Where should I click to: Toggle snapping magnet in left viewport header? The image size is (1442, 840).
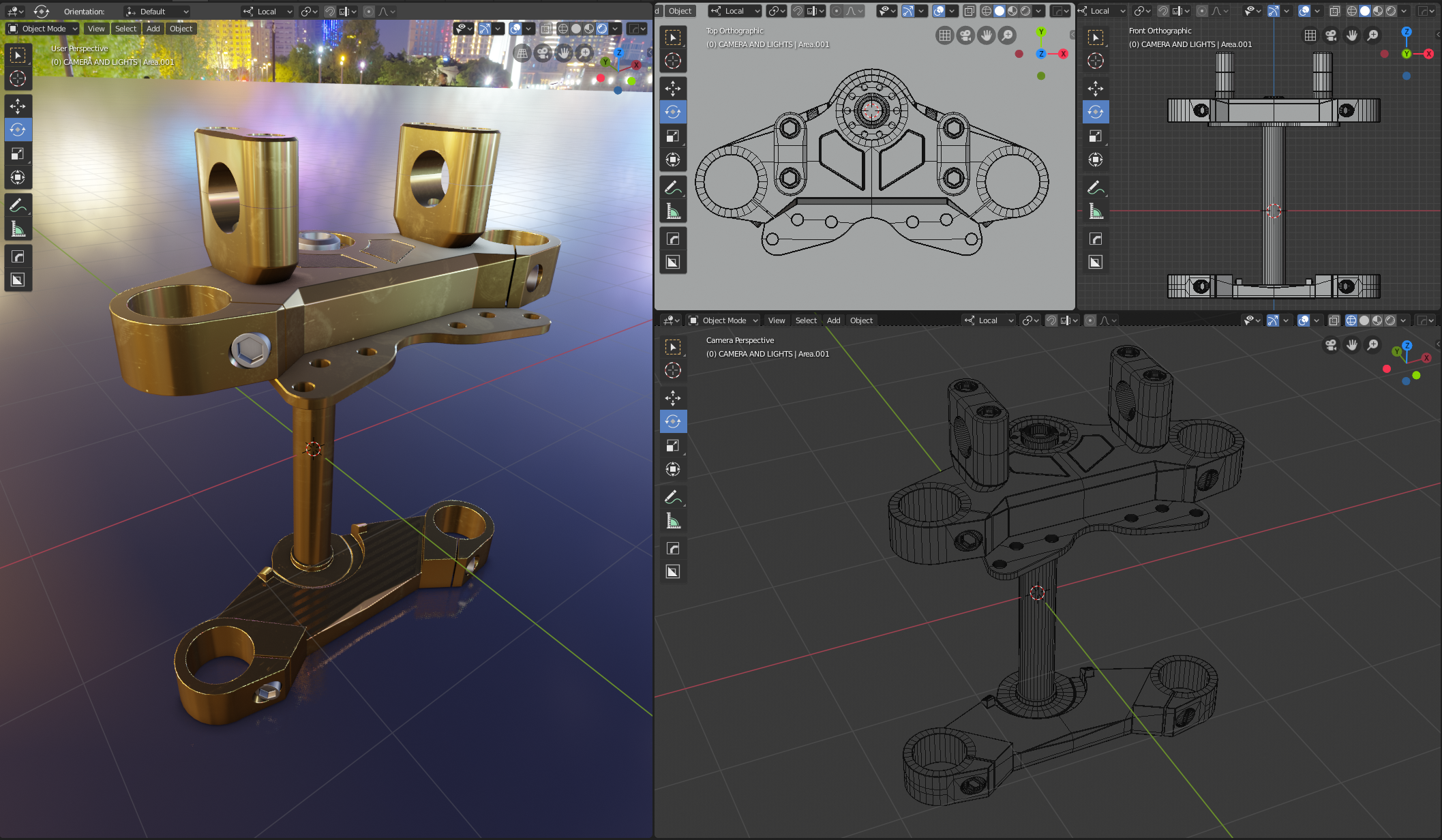click(330, 12)
